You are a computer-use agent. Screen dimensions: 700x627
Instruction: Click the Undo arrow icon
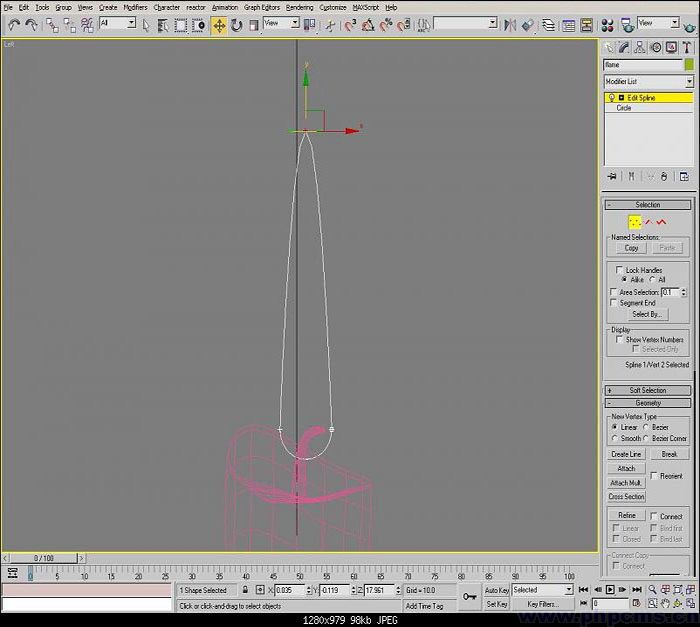(14, 25)
